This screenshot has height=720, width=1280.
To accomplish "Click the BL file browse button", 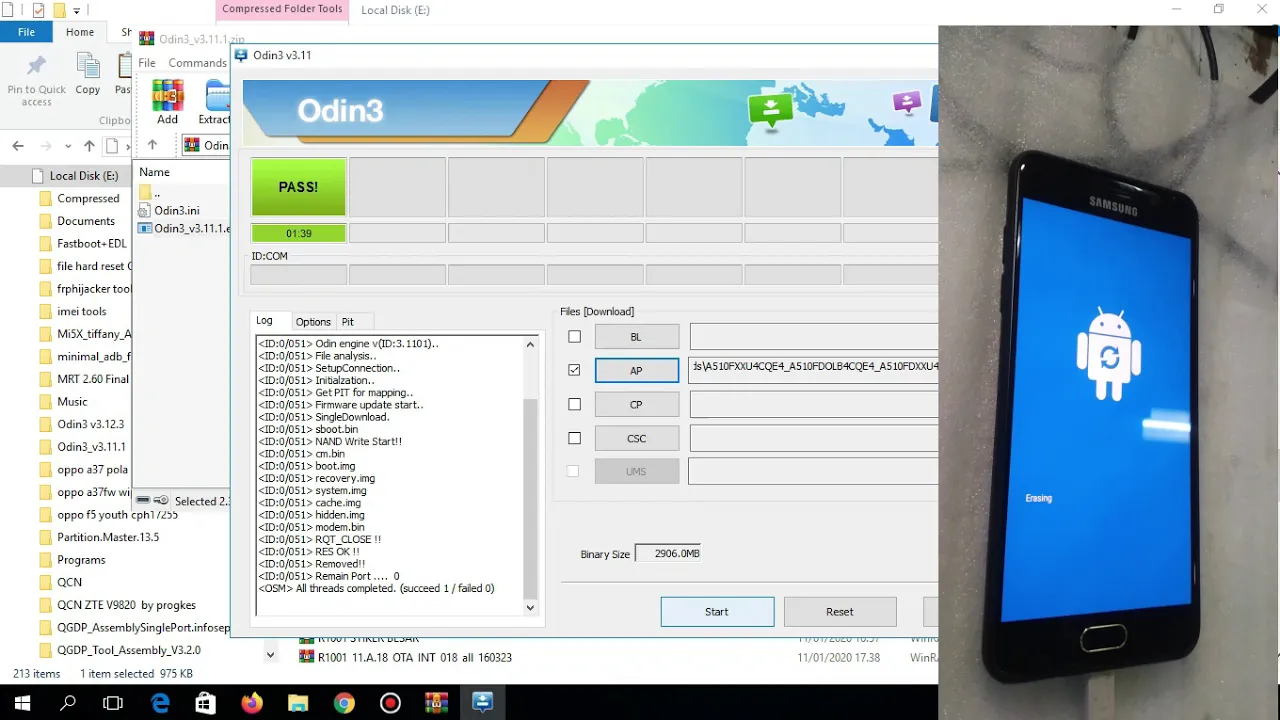I will click(637, 337).
